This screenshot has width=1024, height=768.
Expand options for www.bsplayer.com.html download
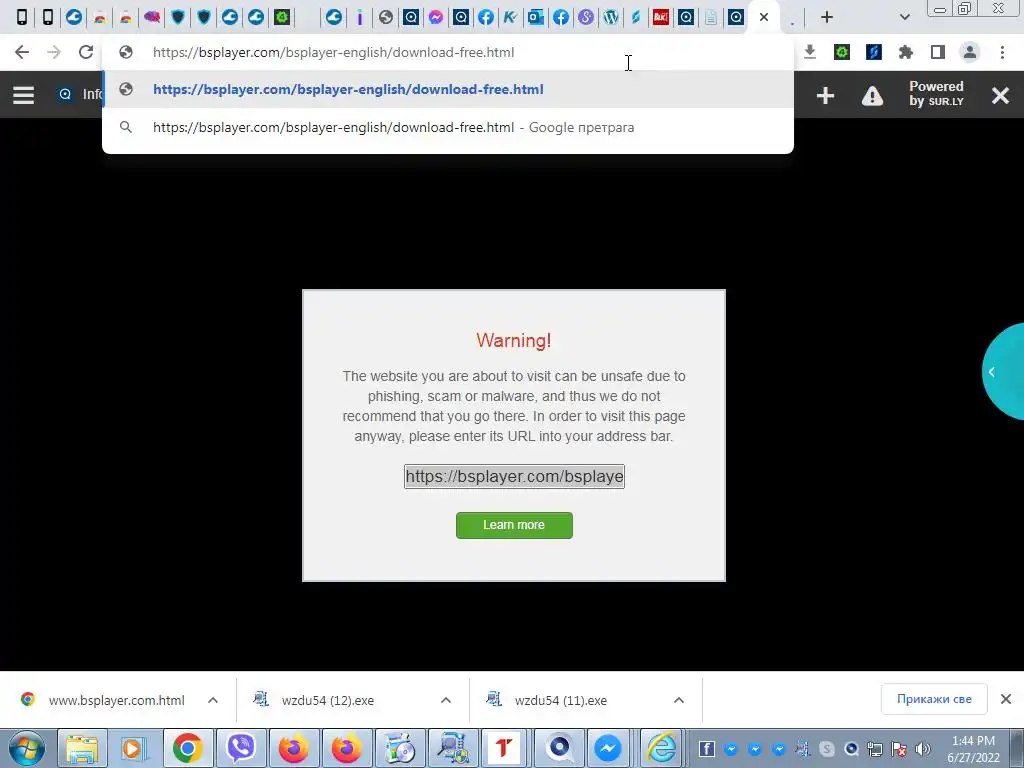click(x=213, y=700)
